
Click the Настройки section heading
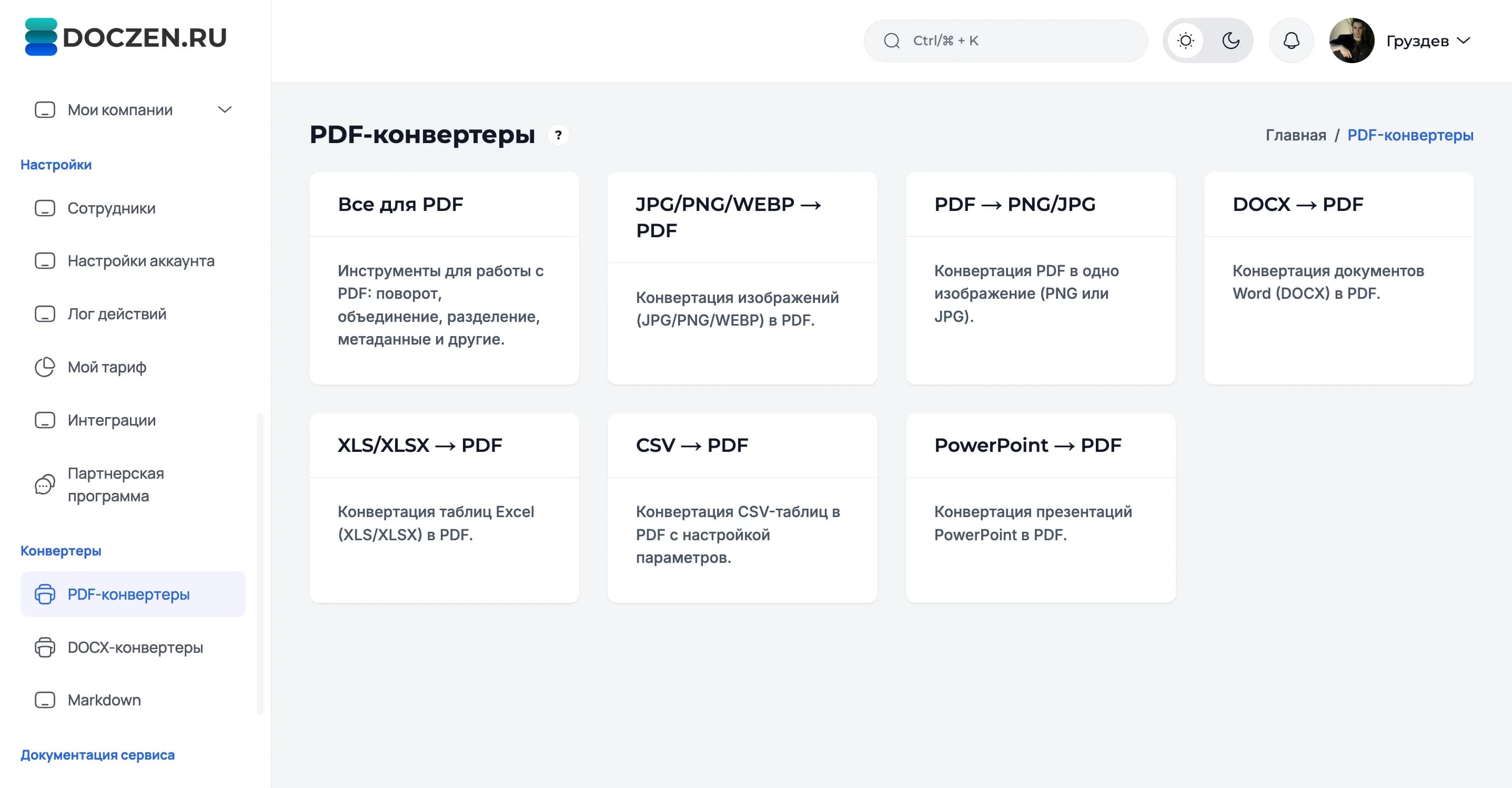point(56,165)
